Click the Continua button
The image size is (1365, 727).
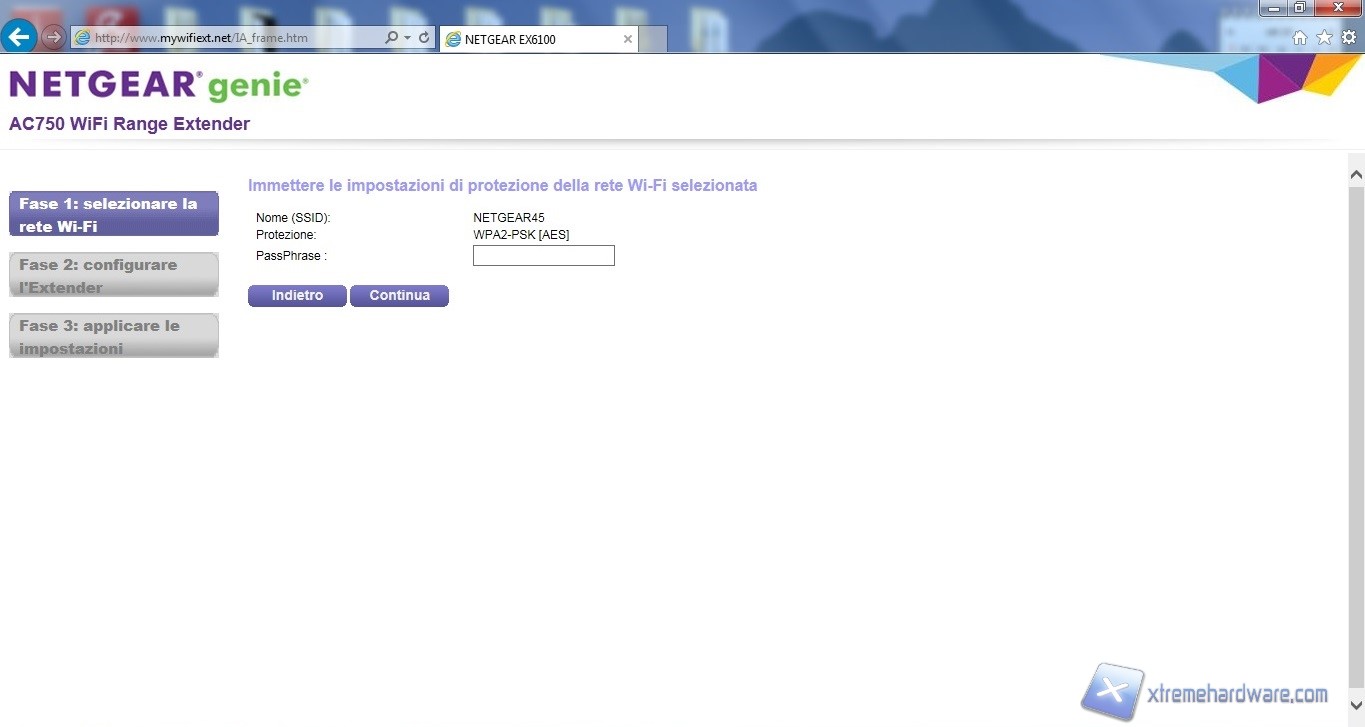tap(399, 296)
